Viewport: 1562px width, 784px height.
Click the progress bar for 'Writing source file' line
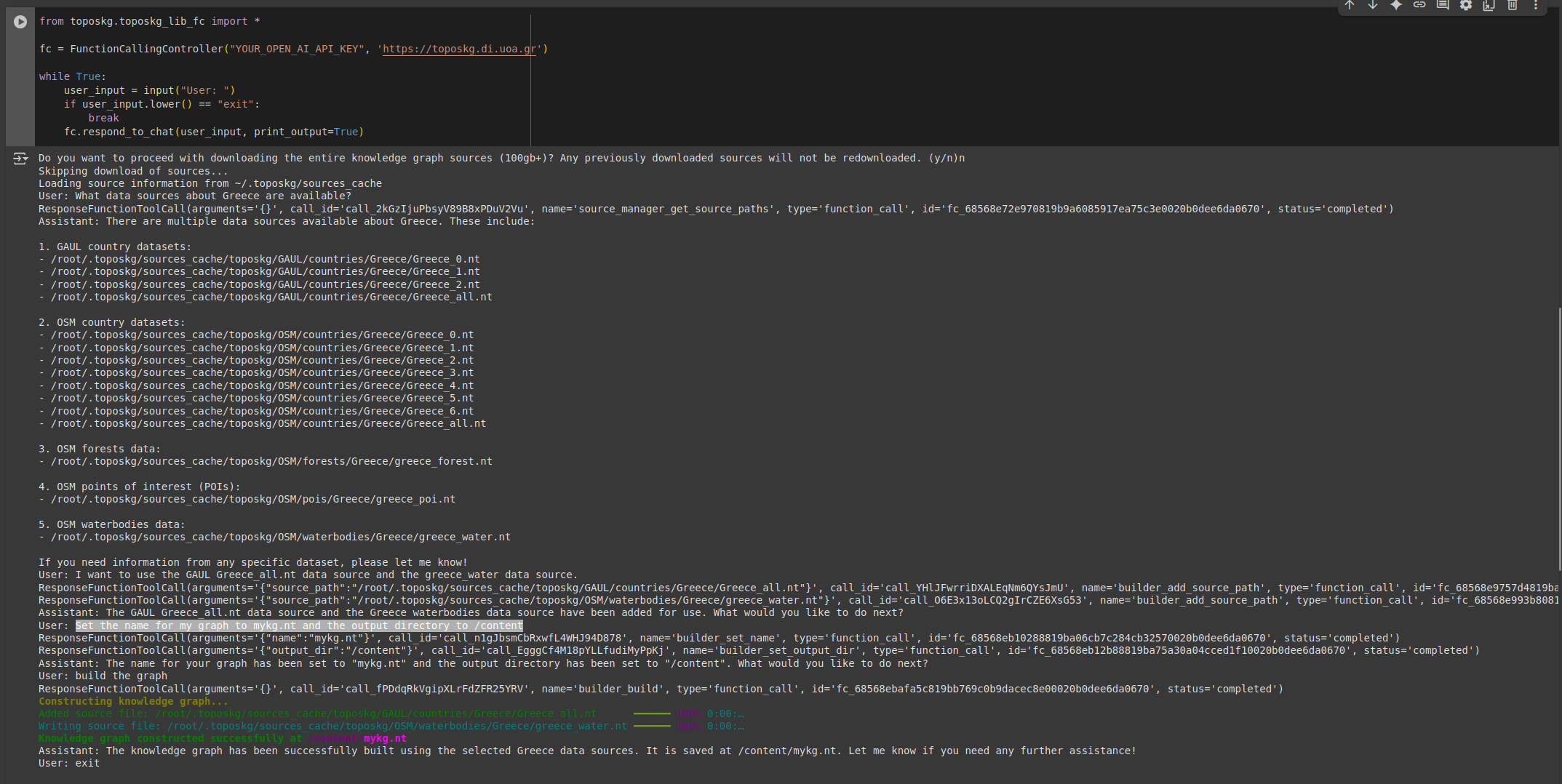coord(652,727)
